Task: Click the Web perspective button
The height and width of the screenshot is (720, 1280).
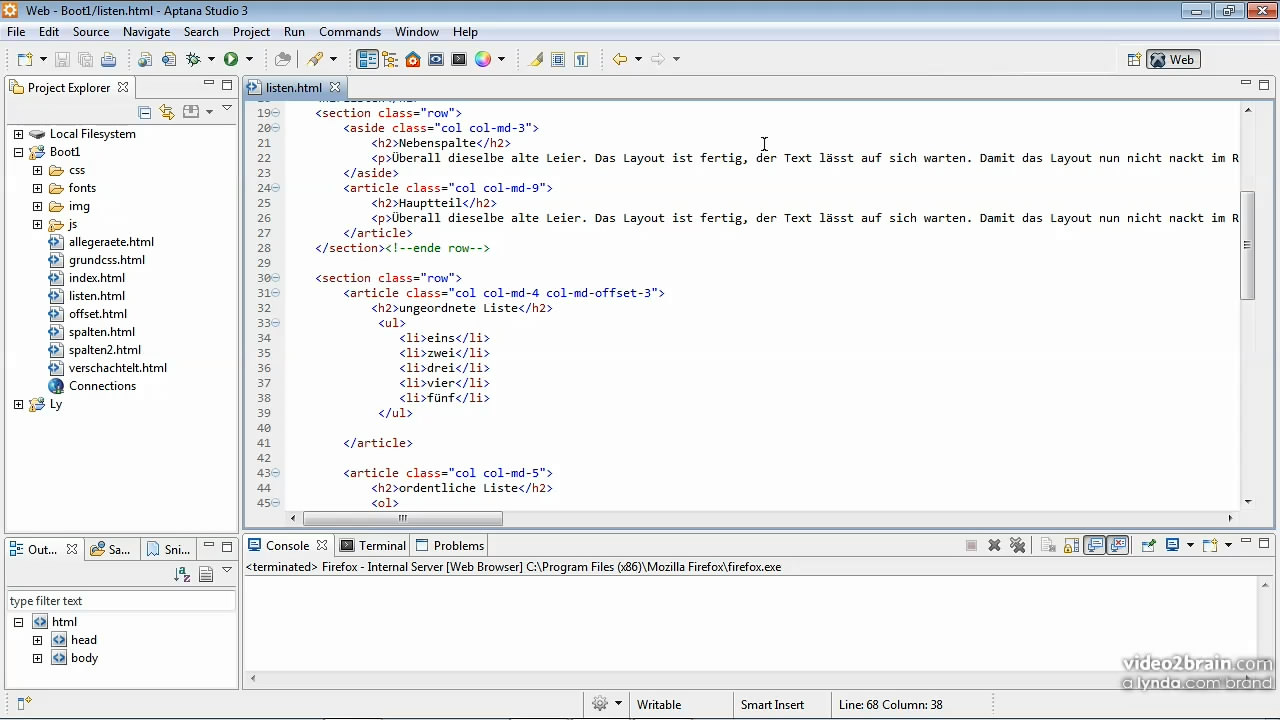Action: tap(1172, 59)
